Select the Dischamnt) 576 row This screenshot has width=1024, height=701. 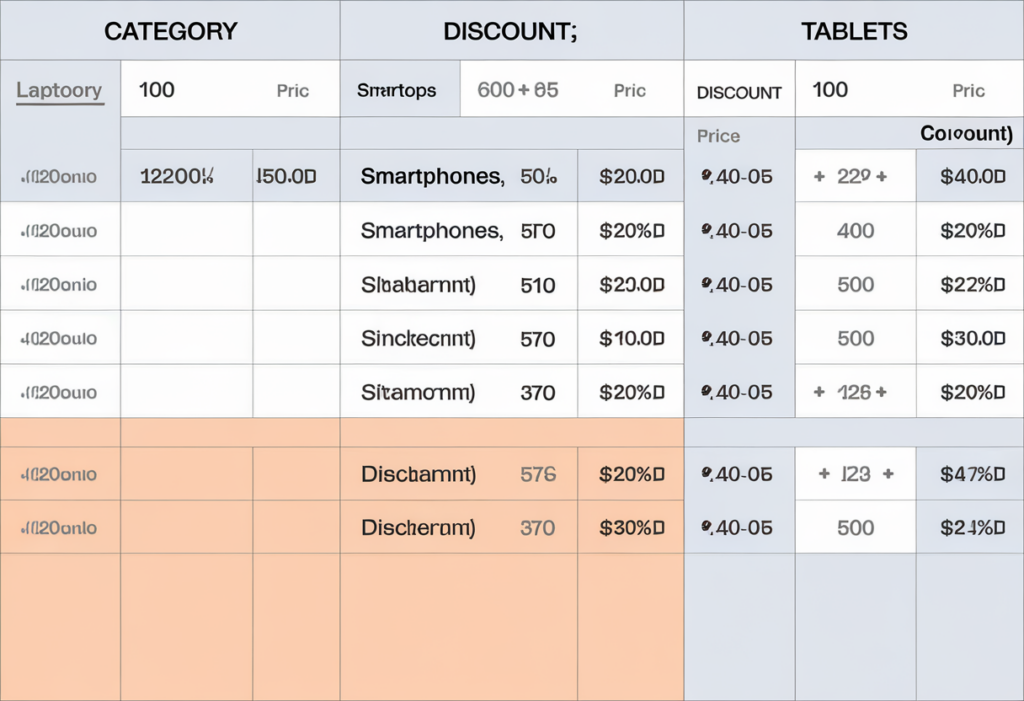(x=457, y=474)
